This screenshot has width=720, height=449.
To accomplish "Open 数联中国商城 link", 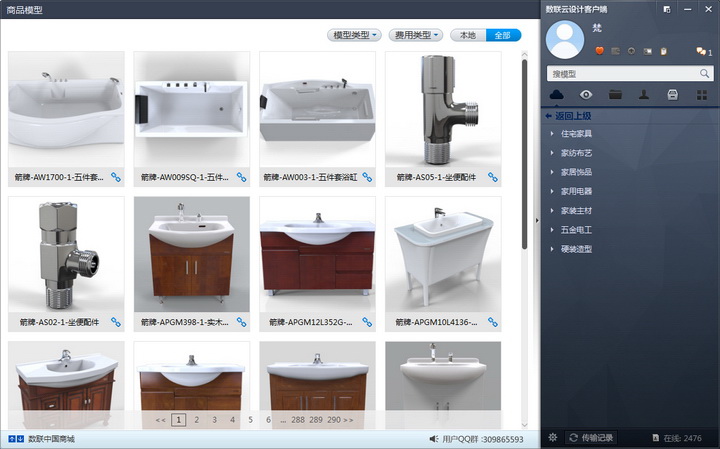I will (51, 439).
